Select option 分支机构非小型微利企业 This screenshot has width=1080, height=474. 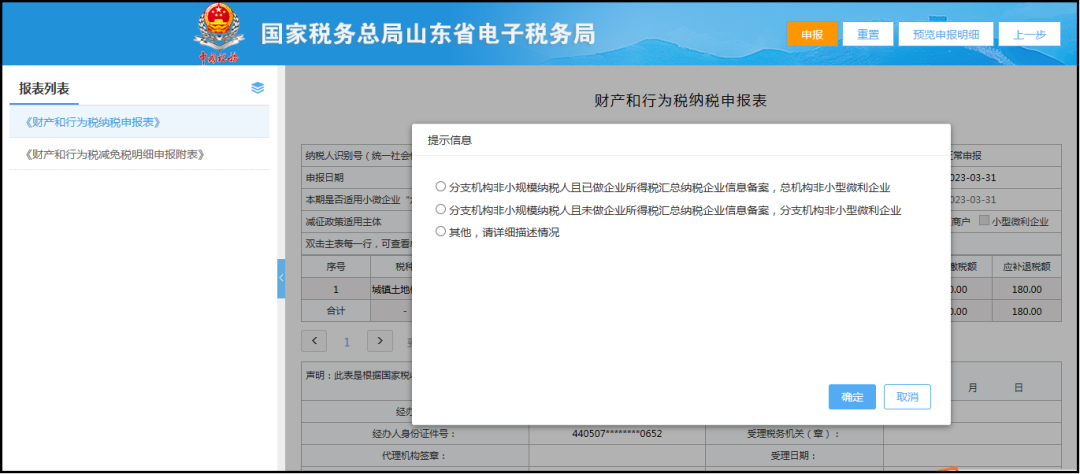click(441, 209)
